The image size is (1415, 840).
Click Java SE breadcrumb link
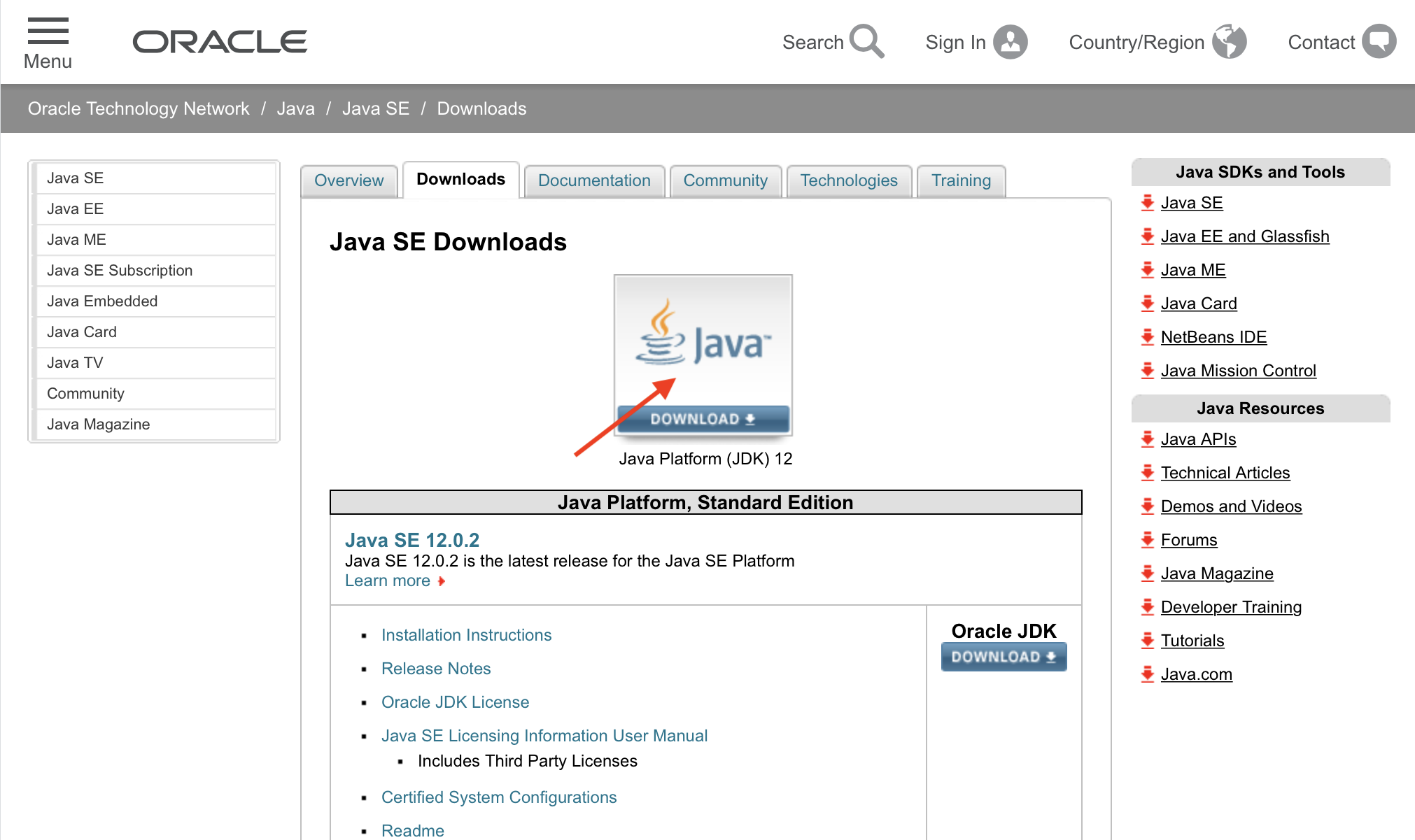[376, 108]
